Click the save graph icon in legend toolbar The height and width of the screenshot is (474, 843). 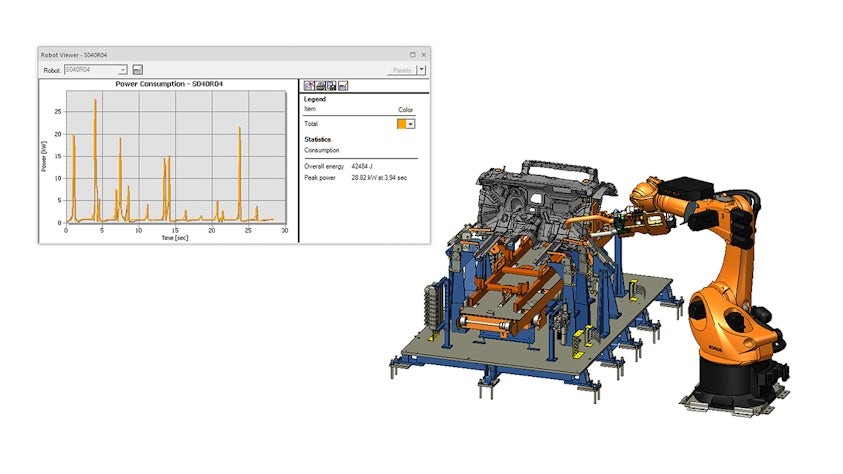[331, 85]
